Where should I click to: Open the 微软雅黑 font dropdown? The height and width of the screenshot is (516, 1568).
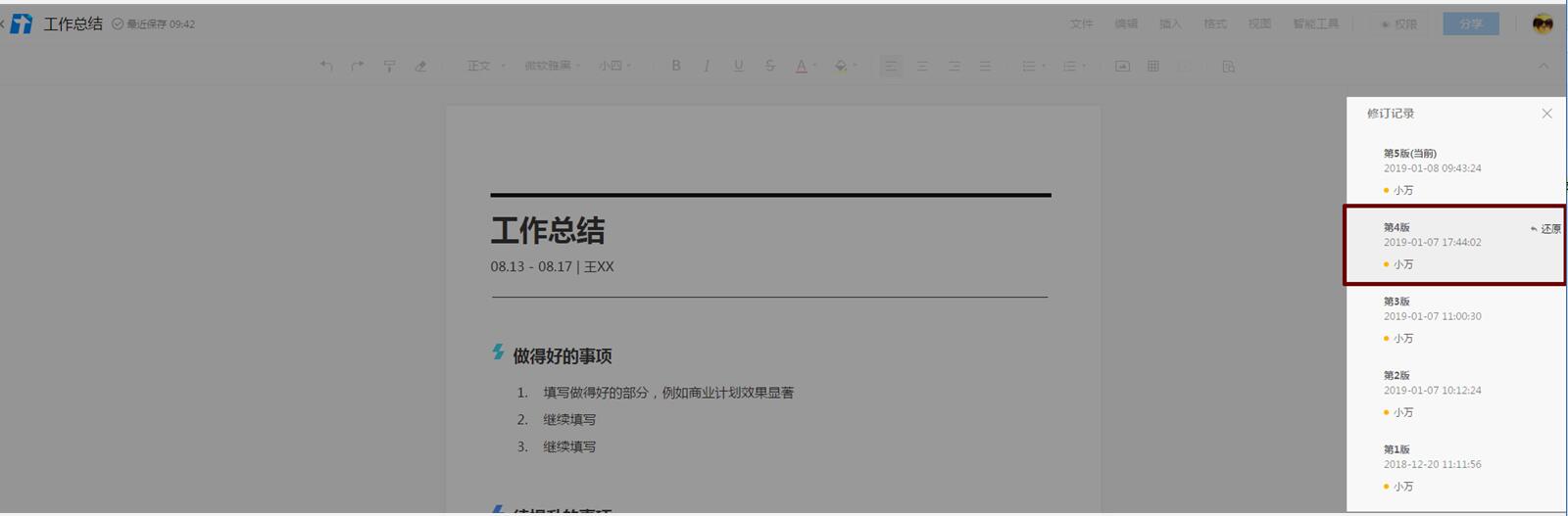pyautogui.click(x=552, y=66)
